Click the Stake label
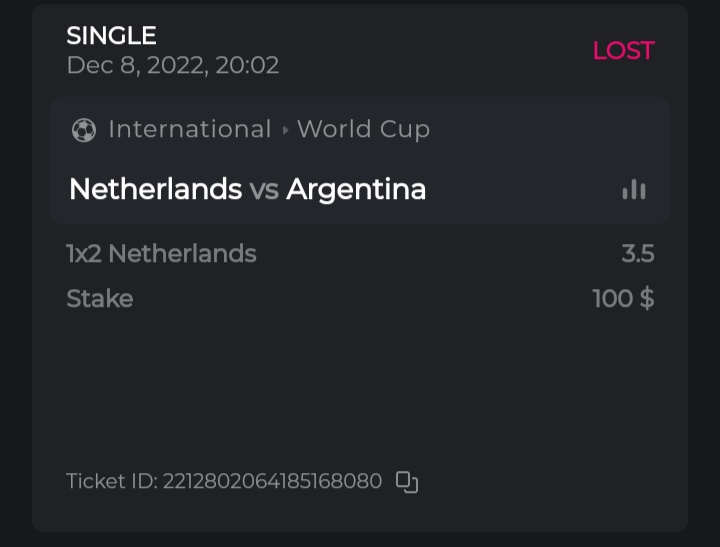Image resolution: width=720 pixels, height=547 pixels. point(99,298)
